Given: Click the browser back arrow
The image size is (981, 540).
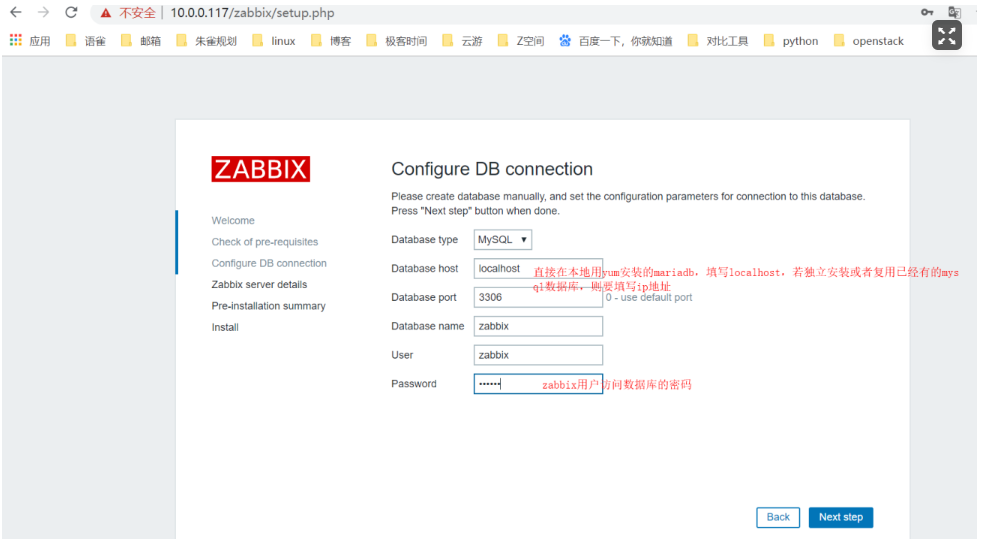Looking at the screenshot, I should click(x=16, y=12).
